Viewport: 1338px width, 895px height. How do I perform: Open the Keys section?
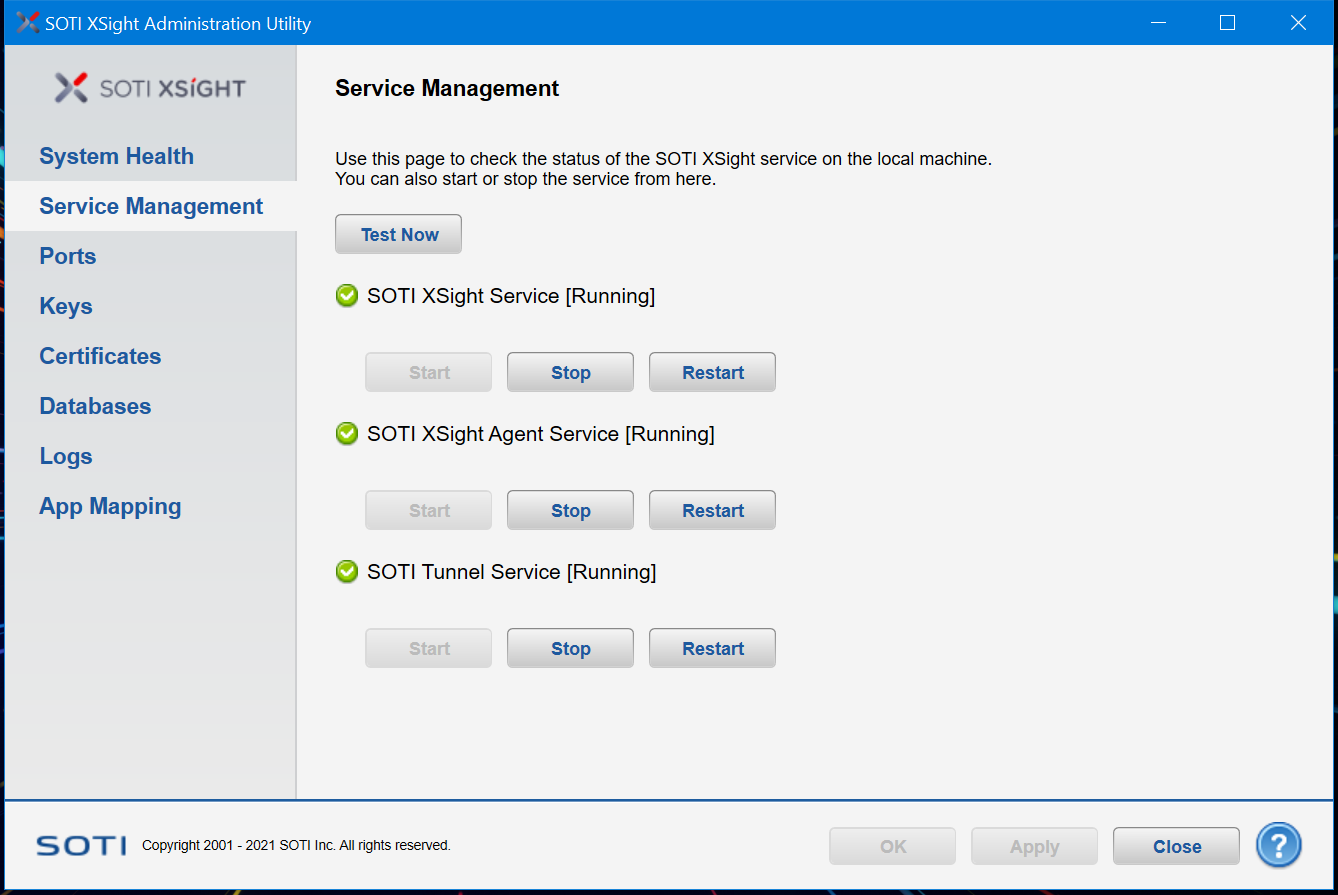[66, 306]
